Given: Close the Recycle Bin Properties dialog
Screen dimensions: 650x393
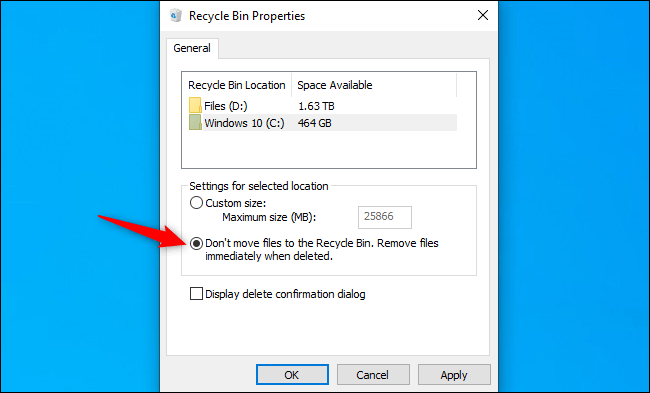Looking at the screenshot, I should pyautogui.click(x=483, y=15).
